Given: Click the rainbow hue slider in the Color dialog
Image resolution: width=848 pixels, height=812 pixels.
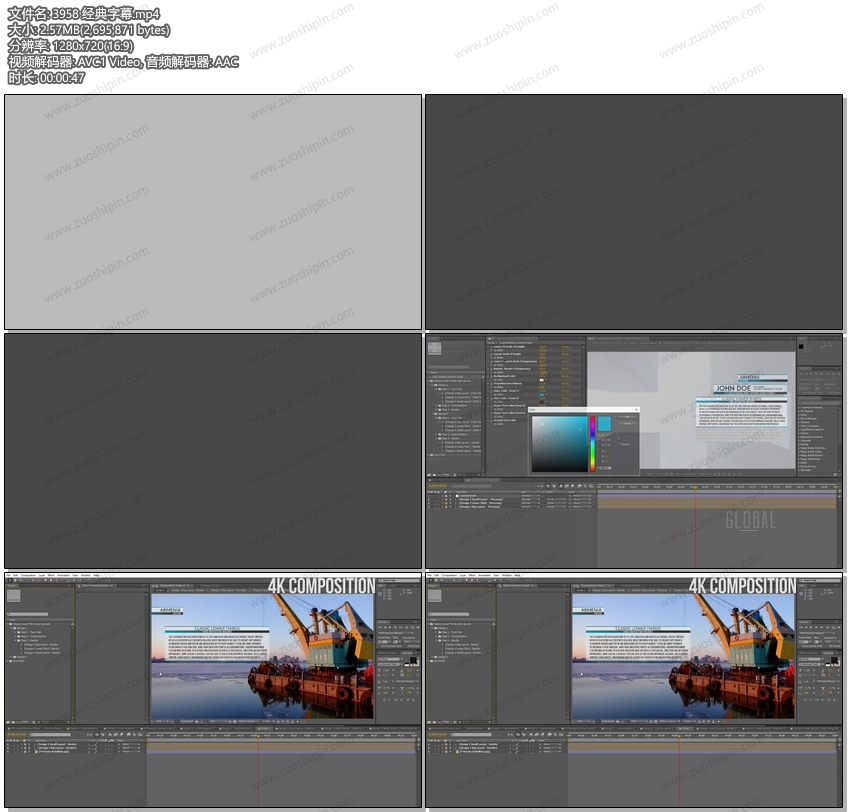Looking at the screenshot, I should click(592, 444).
